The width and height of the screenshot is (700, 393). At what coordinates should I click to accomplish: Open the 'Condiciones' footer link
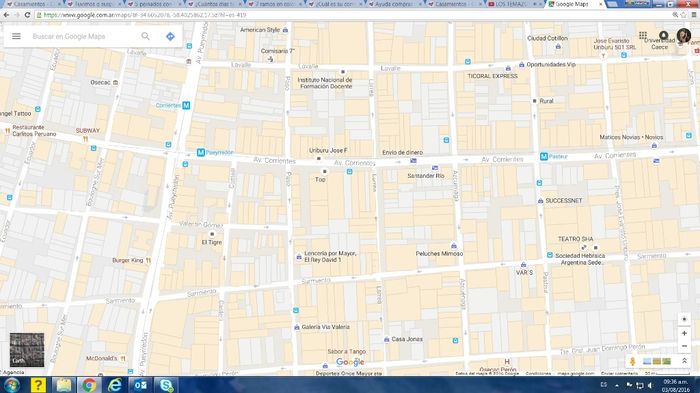pos(537,373)
